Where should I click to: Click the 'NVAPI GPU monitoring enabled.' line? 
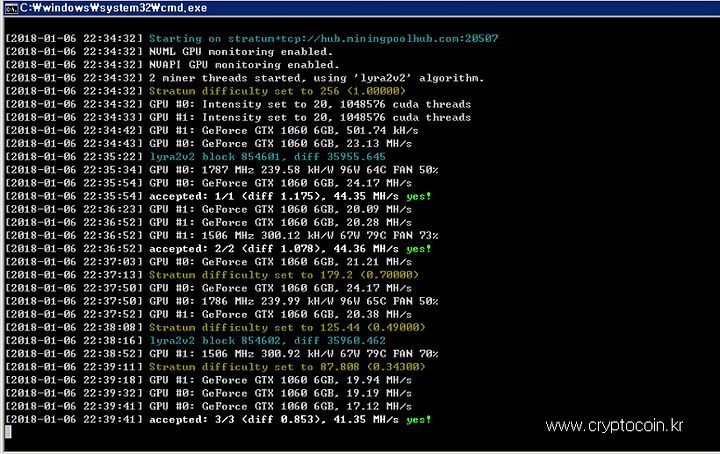coord(172,65)
